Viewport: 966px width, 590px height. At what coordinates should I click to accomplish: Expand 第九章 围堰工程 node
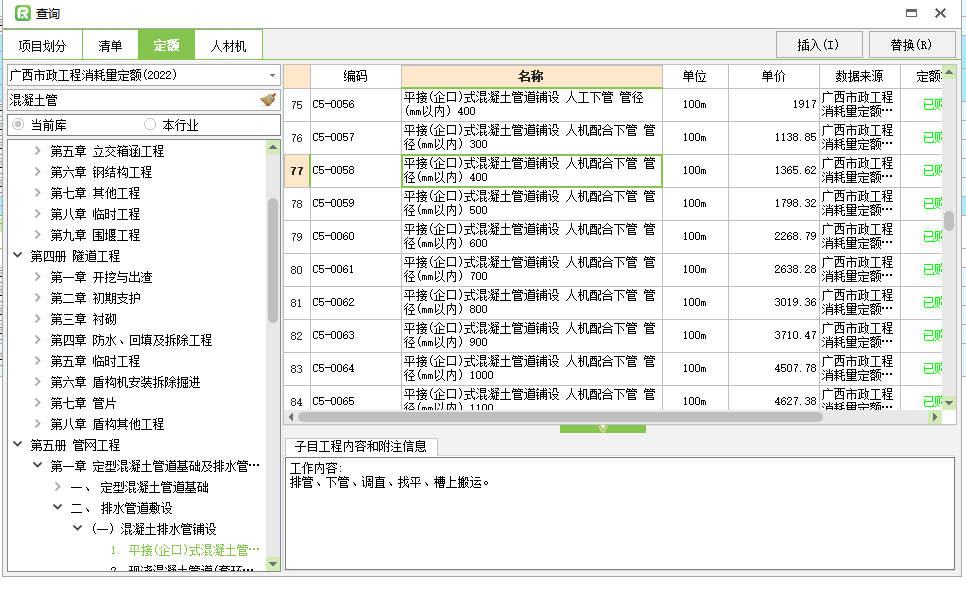[x=38, y=234]
